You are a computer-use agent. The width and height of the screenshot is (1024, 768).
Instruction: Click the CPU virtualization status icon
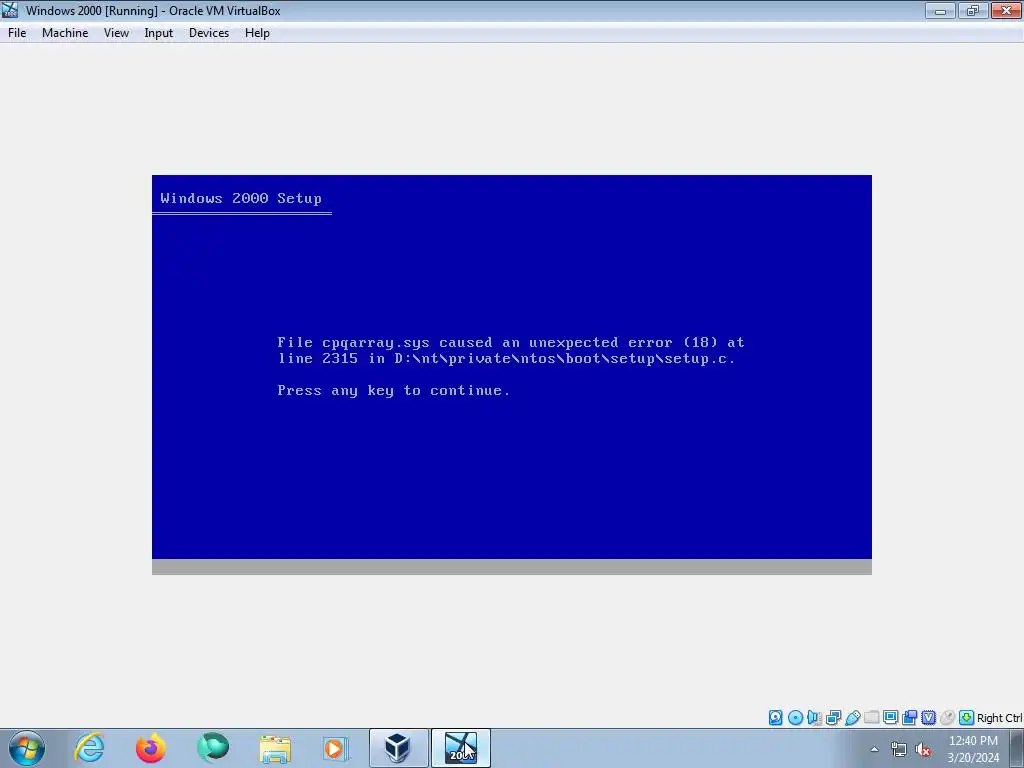coord(928,718)
